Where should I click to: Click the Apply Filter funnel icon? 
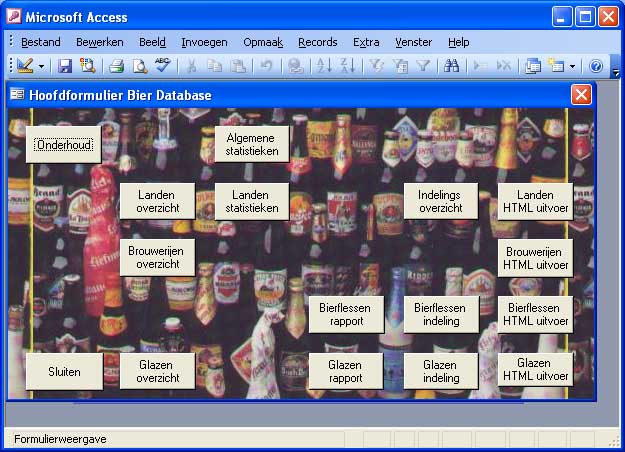[x=423, y=66]
